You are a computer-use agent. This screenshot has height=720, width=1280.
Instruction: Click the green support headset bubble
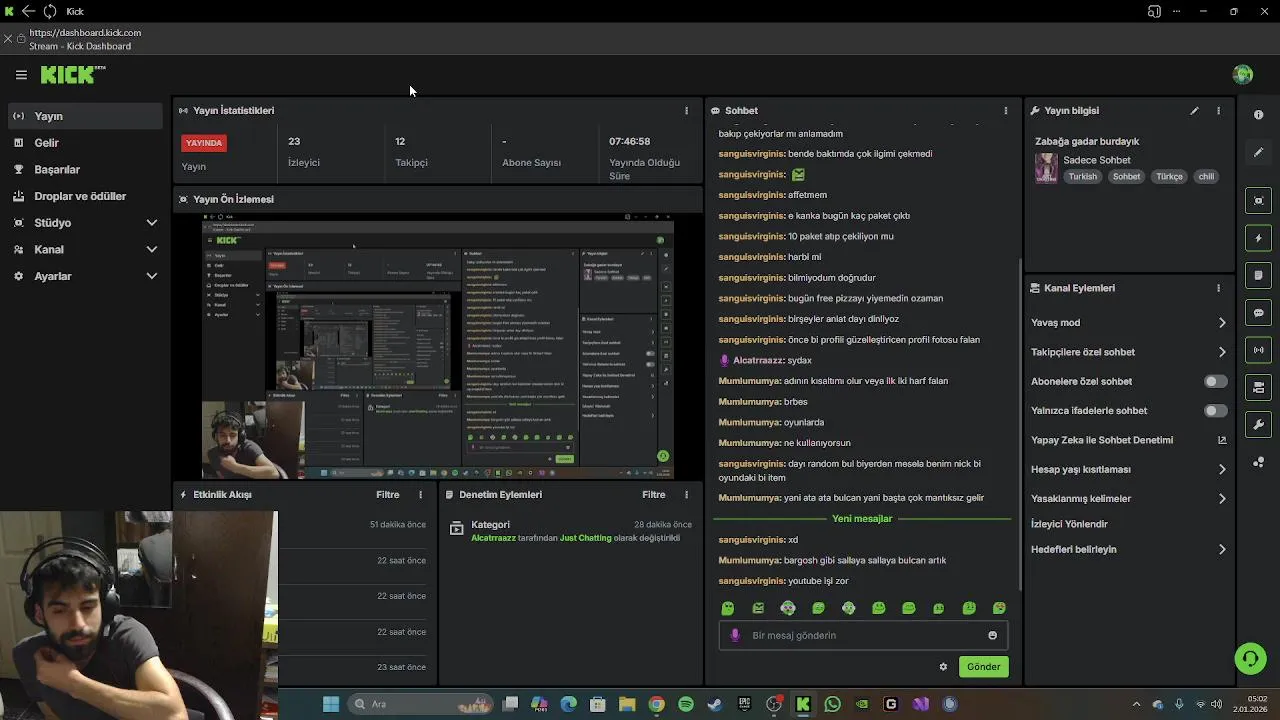click(x=1250, y=658)
